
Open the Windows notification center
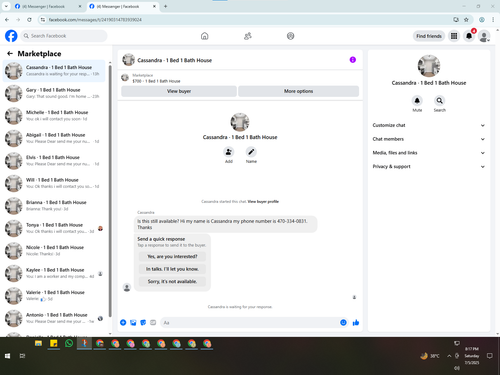pos(489,356)
